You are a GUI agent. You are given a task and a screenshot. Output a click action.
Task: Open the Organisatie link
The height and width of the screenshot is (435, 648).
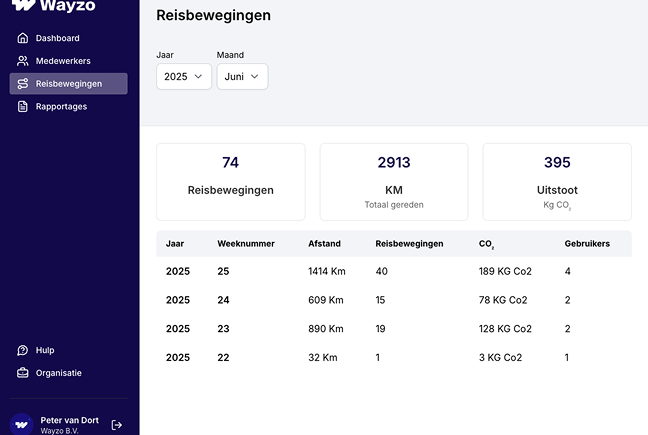(59, 373)
